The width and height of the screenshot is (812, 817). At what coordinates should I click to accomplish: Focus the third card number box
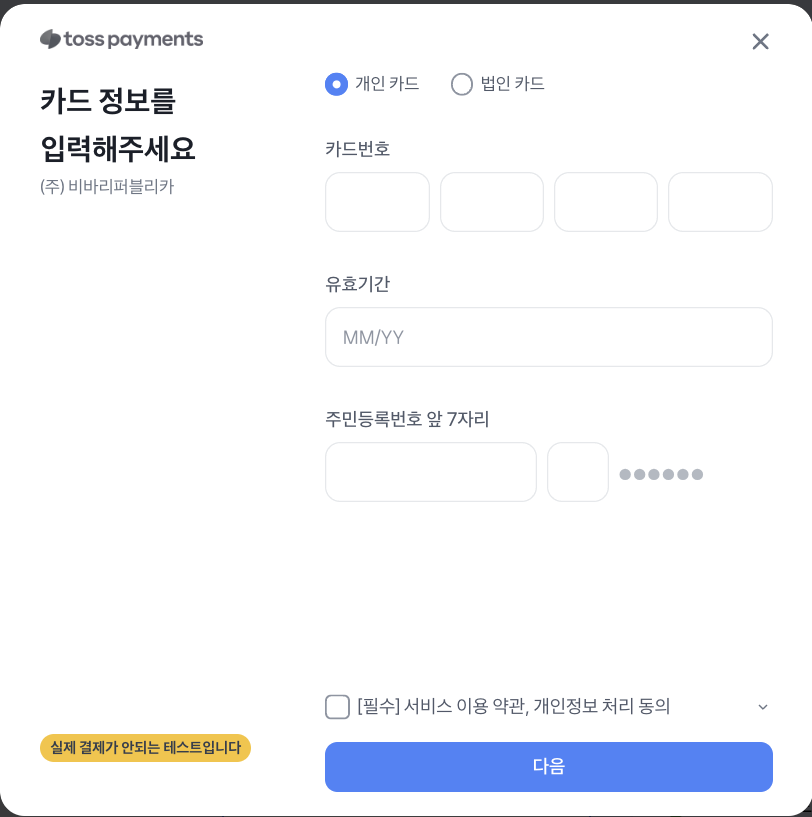(x=606, y=202)
